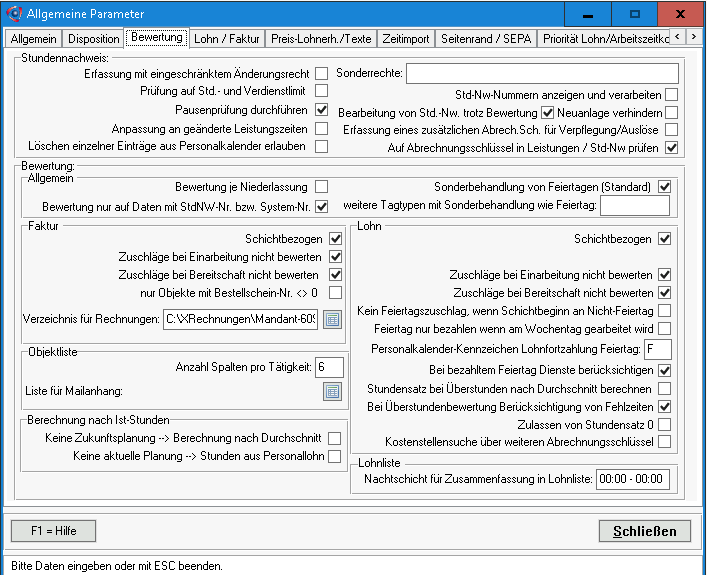Click the Allgemeine Parameter app icon in title bar
Viewport: 707px width, 575px height.
pos(14,14)
